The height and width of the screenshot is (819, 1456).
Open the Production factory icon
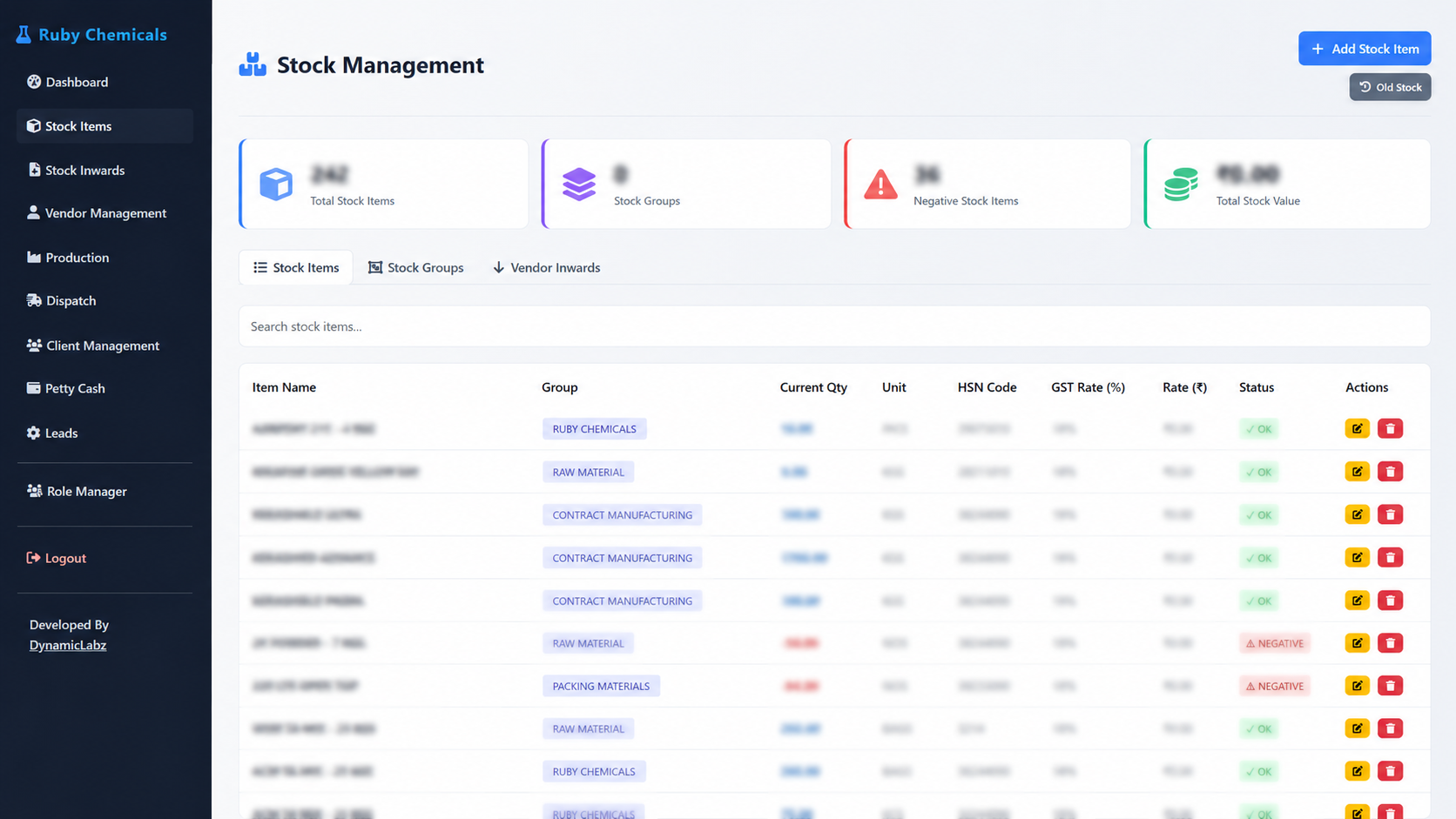tap(34, 258)
